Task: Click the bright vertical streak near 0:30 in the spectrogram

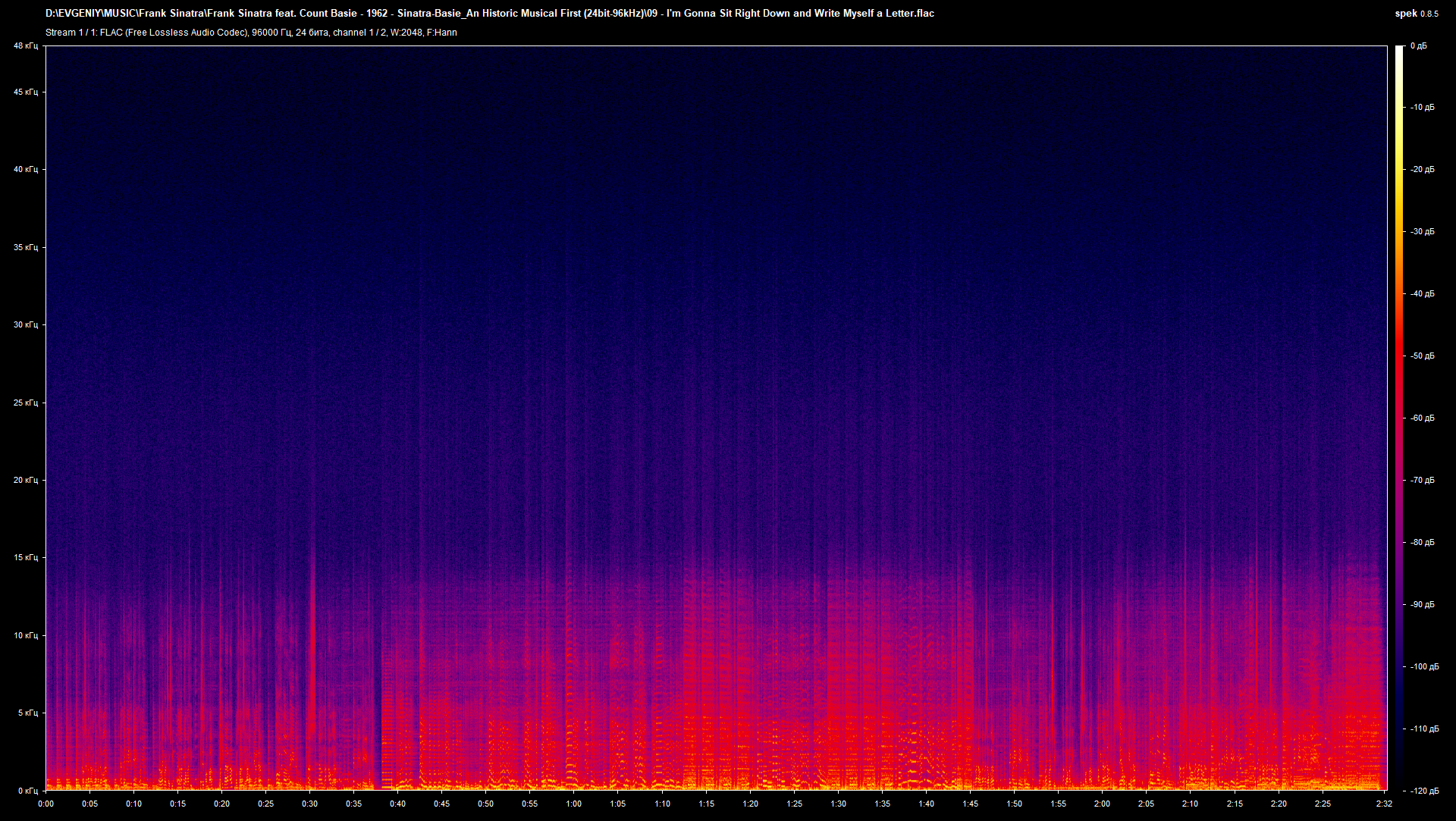Action: point(312,644)
